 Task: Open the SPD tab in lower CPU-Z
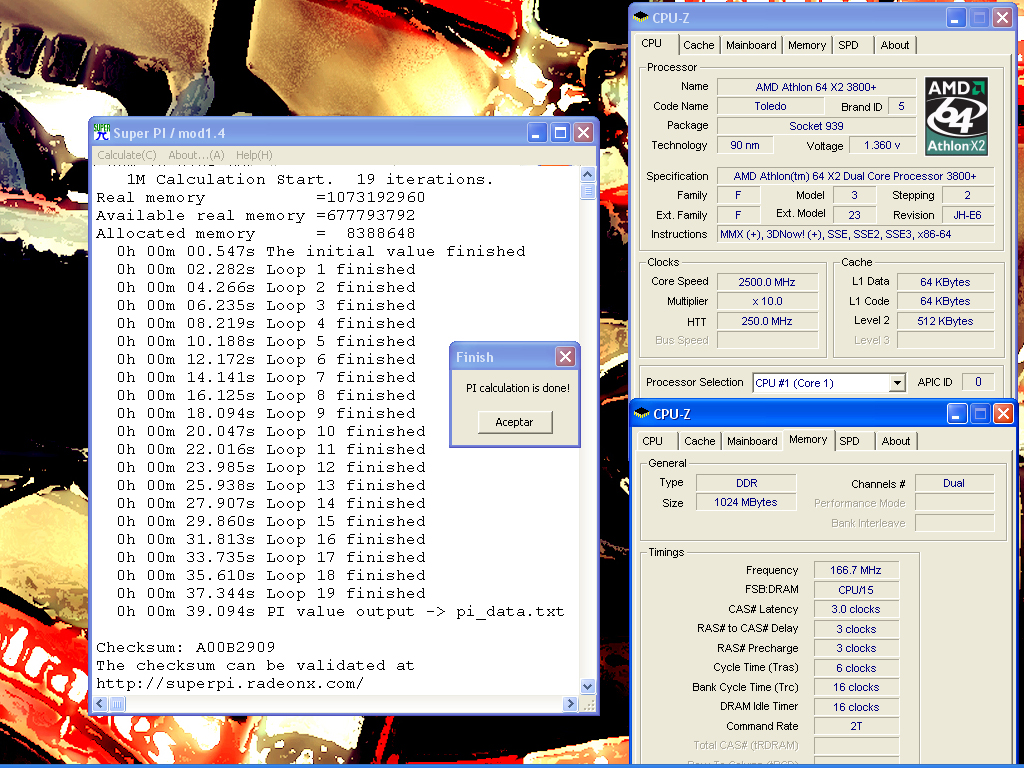coord(849,441)
